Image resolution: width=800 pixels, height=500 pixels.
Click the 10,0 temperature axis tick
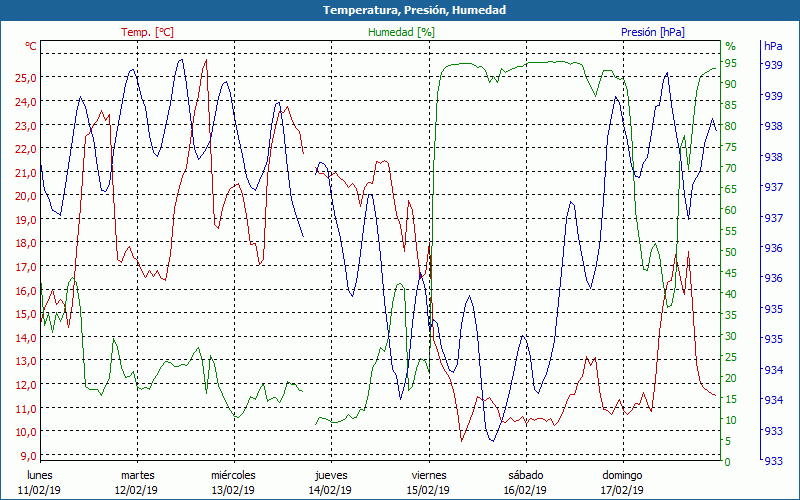27,432
